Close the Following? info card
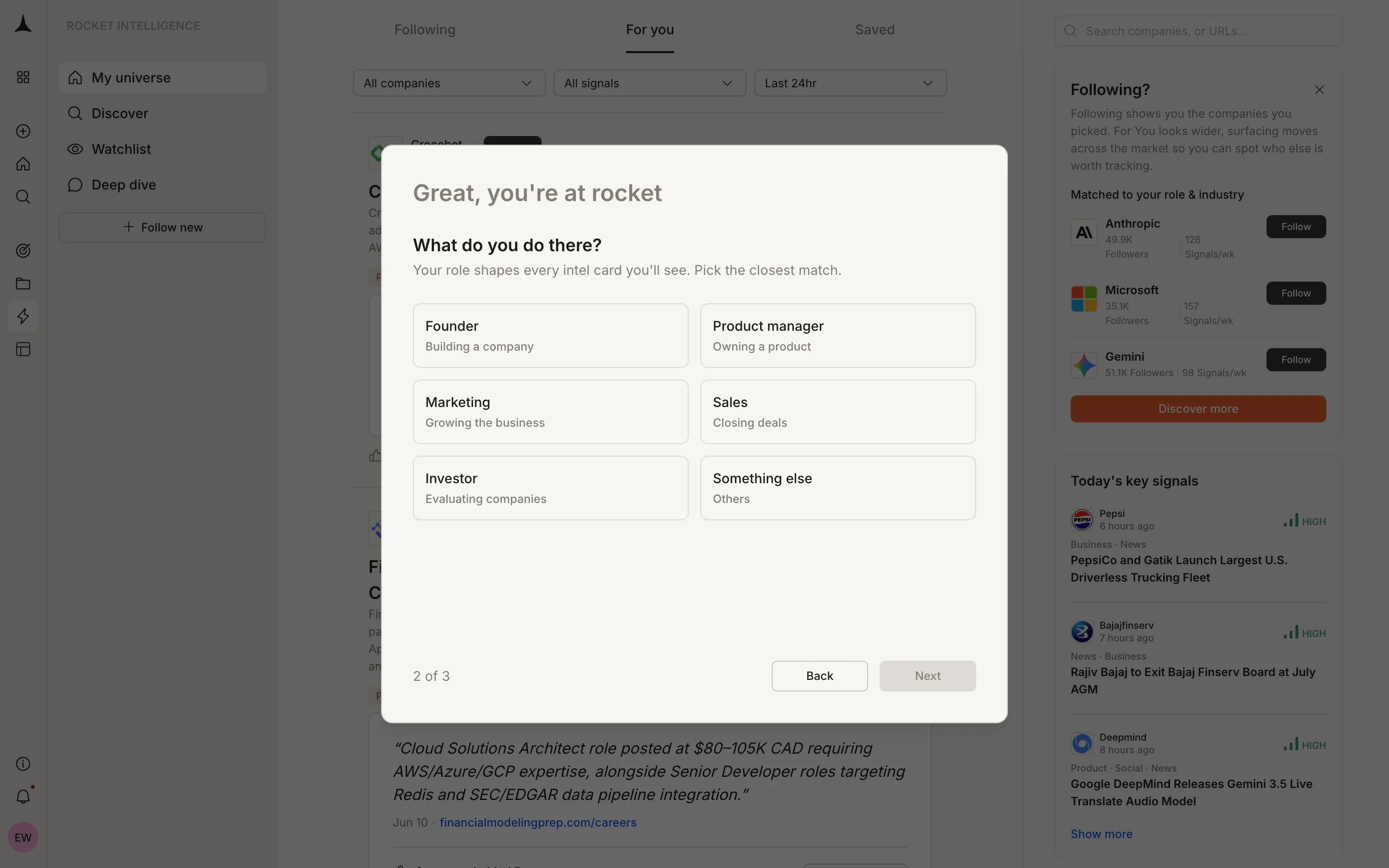1389x868 pixels. [x=1319, y=90]
